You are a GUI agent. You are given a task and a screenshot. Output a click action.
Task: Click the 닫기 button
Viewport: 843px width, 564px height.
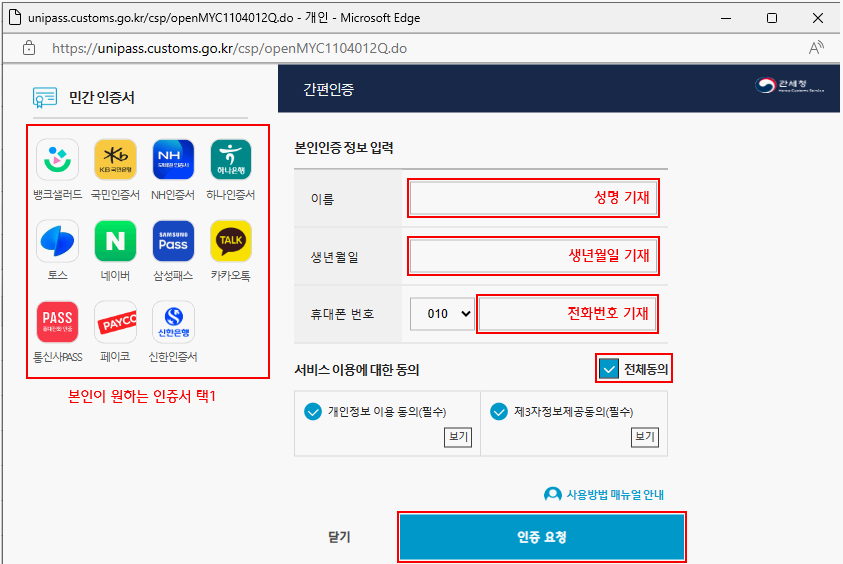(x=339, y=537)
